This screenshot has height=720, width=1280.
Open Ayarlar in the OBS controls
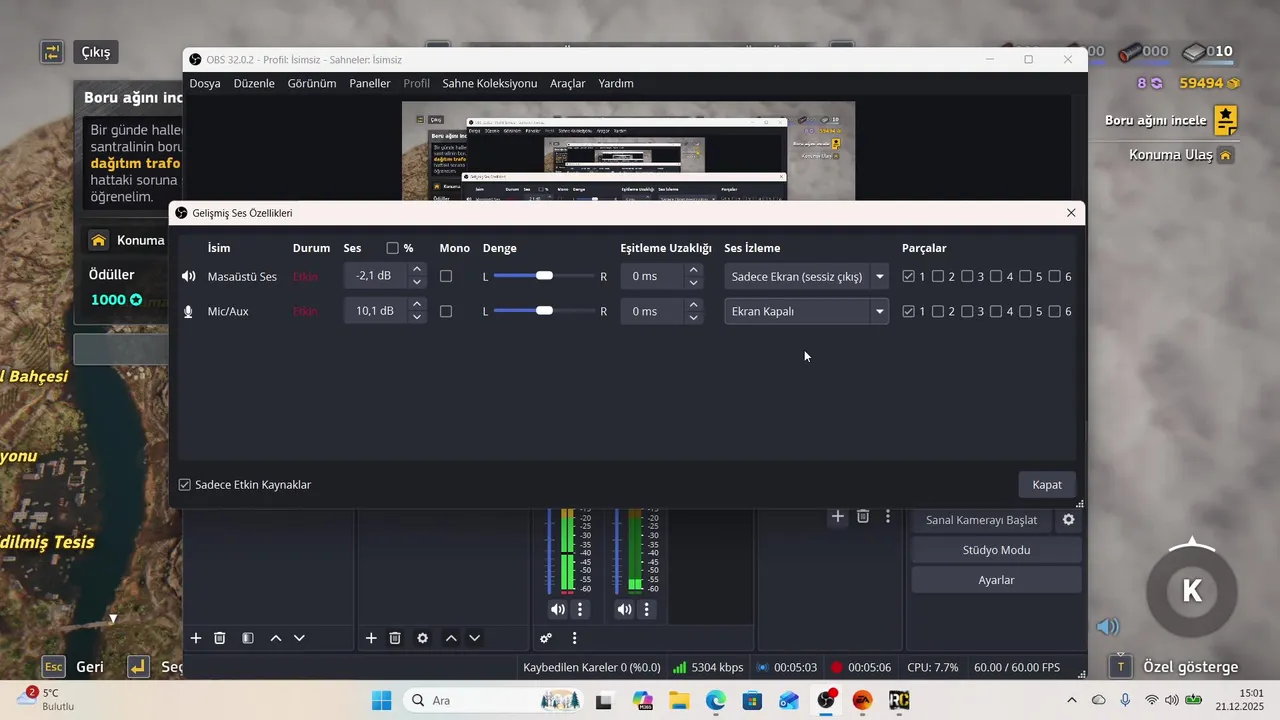[x=996, y=580]
